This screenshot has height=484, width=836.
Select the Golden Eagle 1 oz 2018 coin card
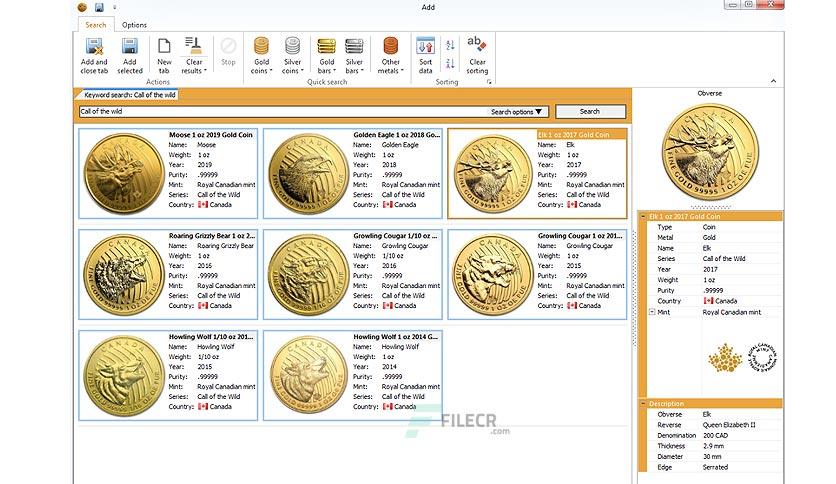(352, 173)
